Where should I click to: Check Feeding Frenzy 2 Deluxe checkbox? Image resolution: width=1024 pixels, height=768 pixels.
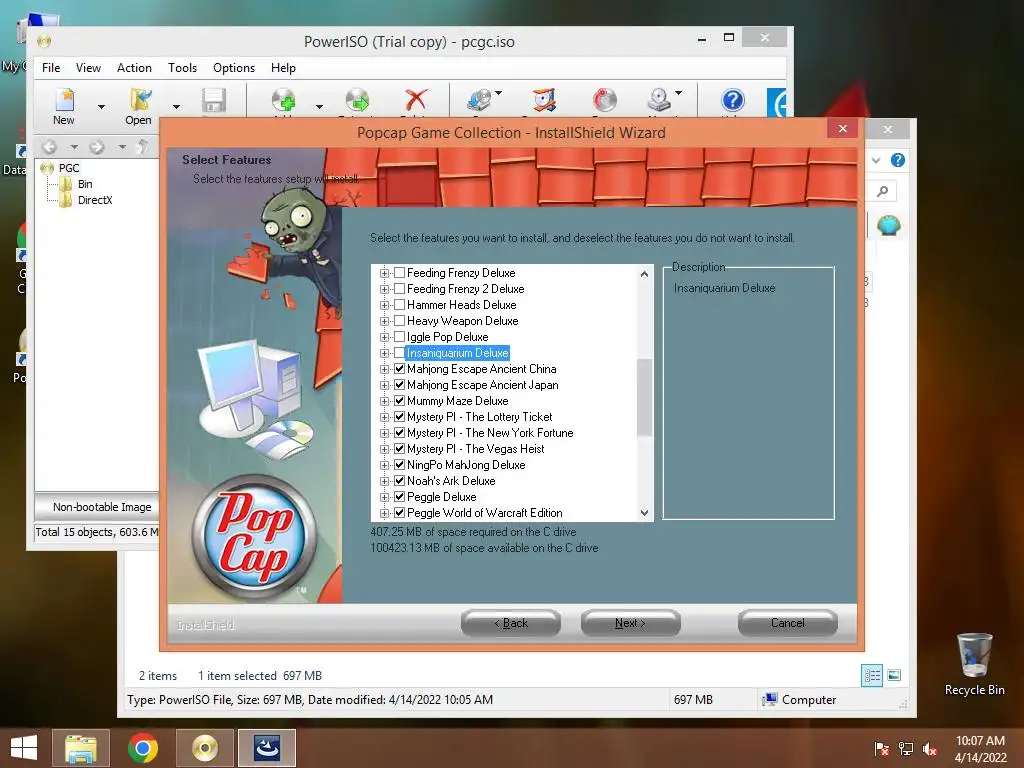(x=400, y=289)
